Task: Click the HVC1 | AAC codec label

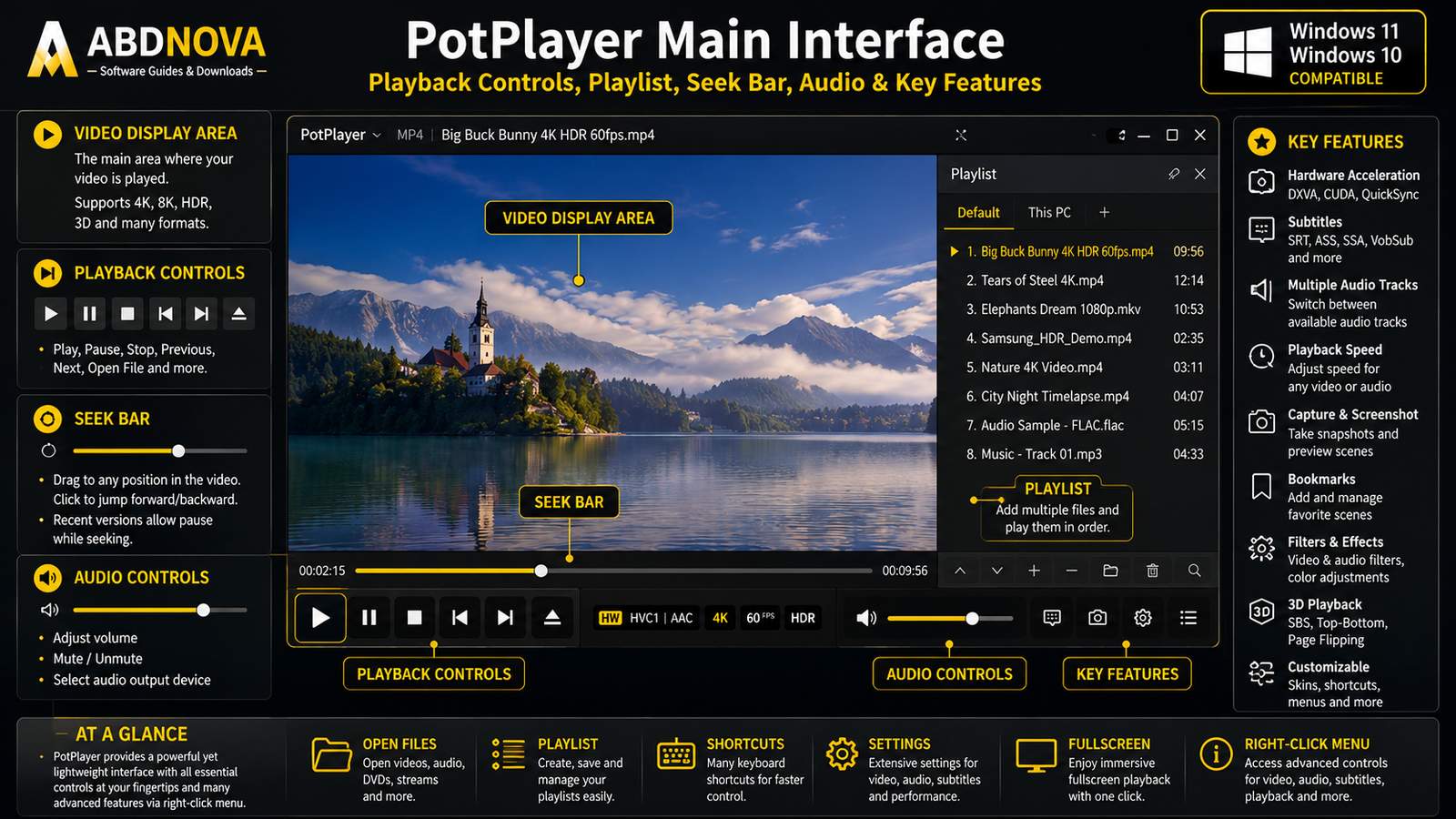Action: tap(662, 618)
